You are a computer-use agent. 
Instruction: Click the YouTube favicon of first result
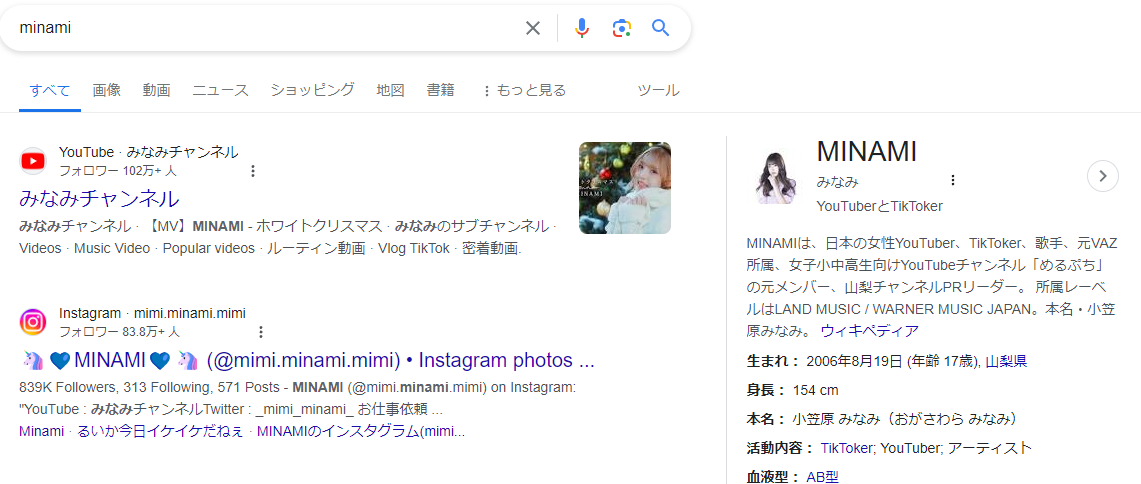33,161
